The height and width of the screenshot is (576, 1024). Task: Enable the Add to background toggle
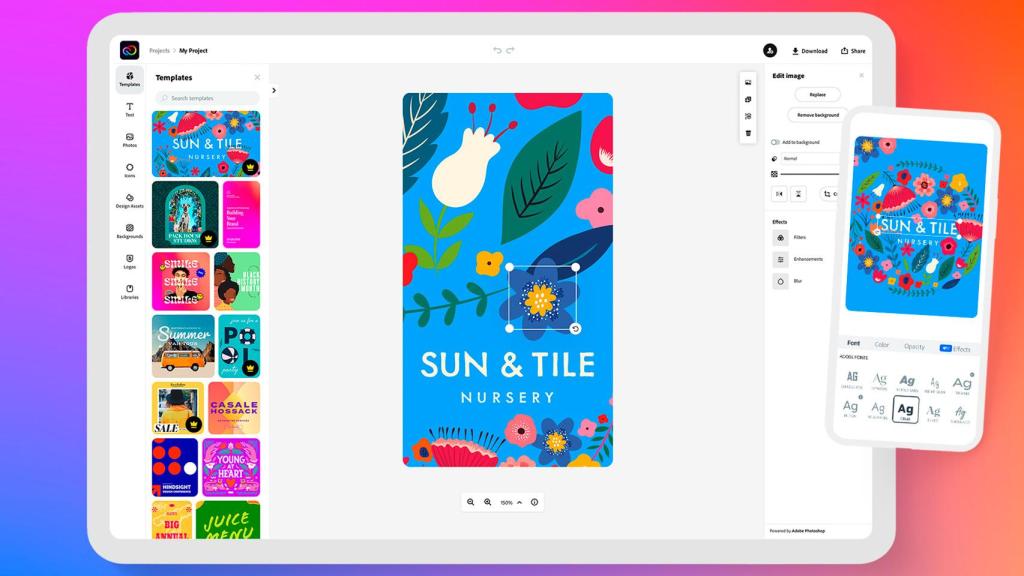tap(775, 141)
